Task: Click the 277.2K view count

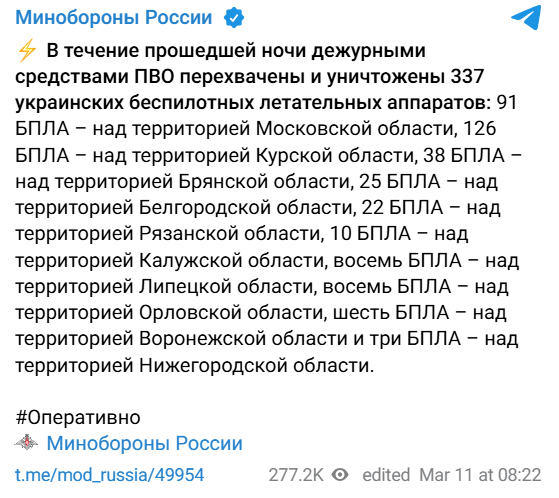Action: [296, 475]
